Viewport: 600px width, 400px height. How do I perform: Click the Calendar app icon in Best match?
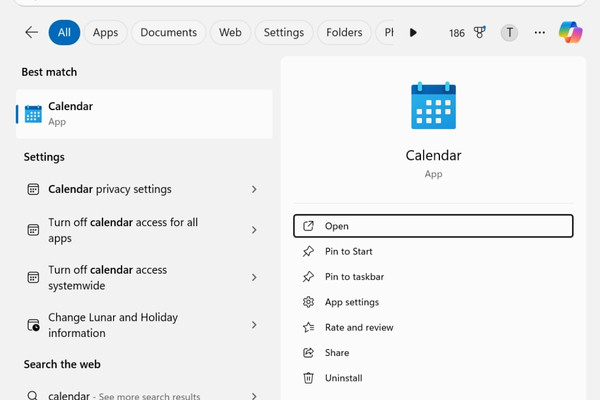pyautogui.click(x=33, y=114)
